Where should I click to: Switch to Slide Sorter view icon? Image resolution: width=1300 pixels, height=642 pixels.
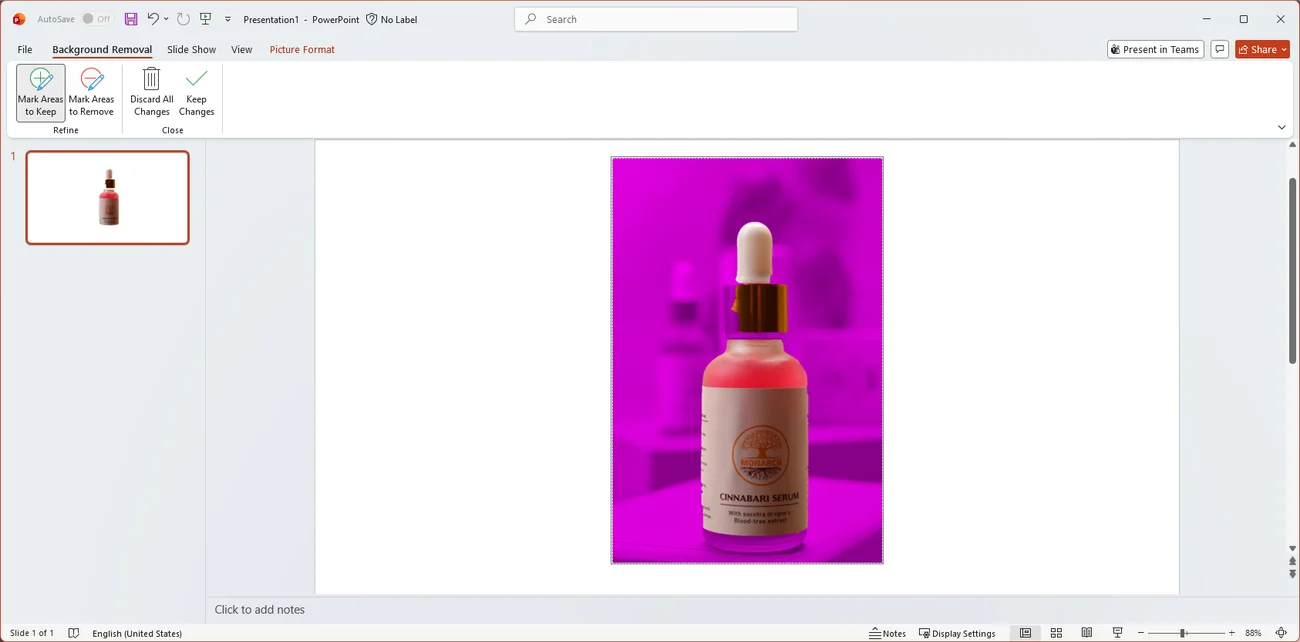coord(1056,633)
